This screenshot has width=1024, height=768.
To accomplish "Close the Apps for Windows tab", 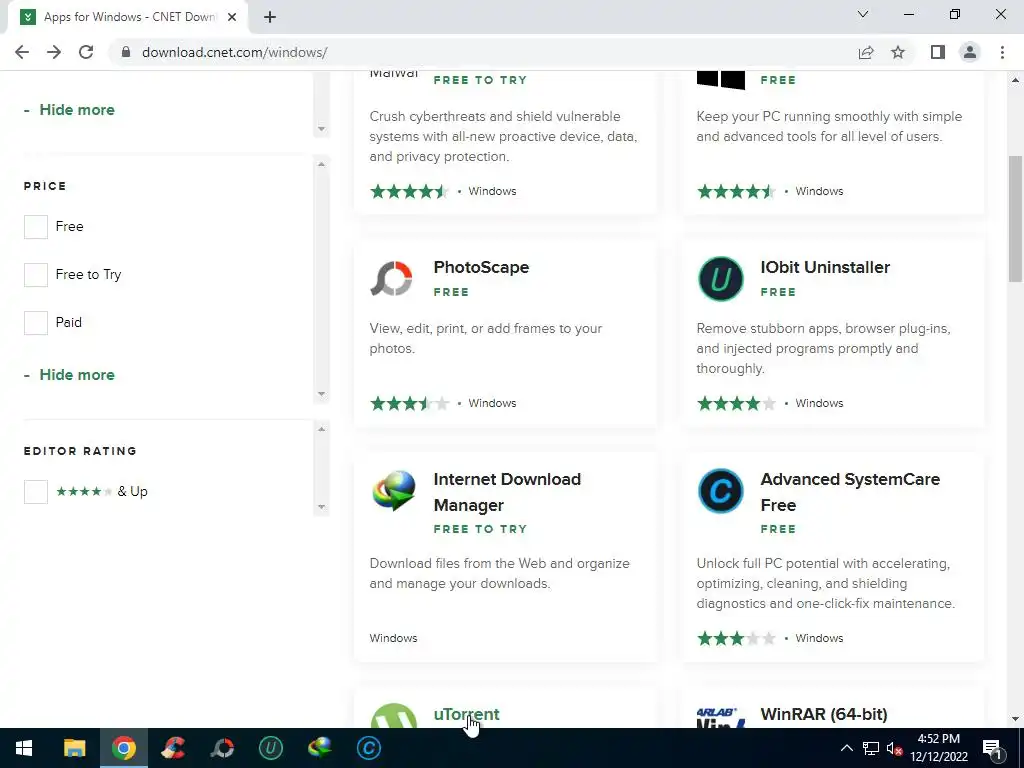I will coord(232,17).
